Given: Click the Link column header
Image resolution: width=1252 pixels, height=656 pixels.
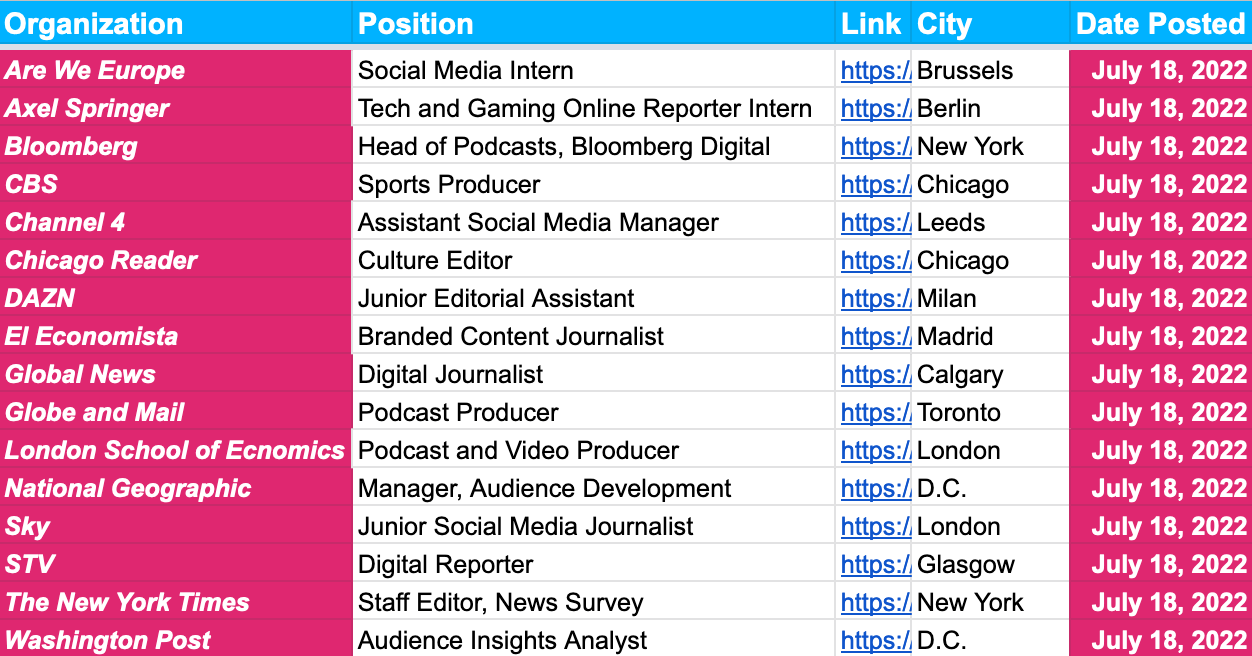Looking at the screenshot, I should 873,23.
